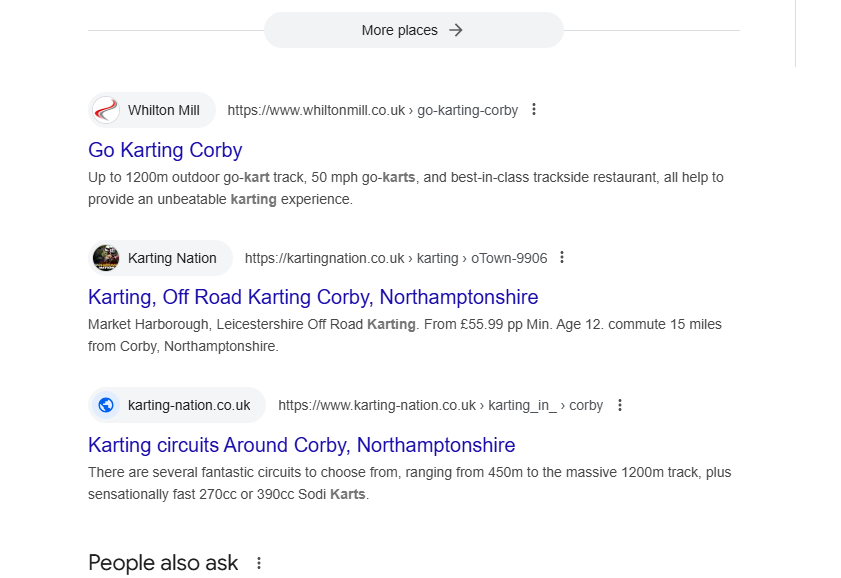Image resolution: width=841 pixels, height=578 pixels.
Task: Click the More places button
Action: pyautogui.click(x=414, y=30)
